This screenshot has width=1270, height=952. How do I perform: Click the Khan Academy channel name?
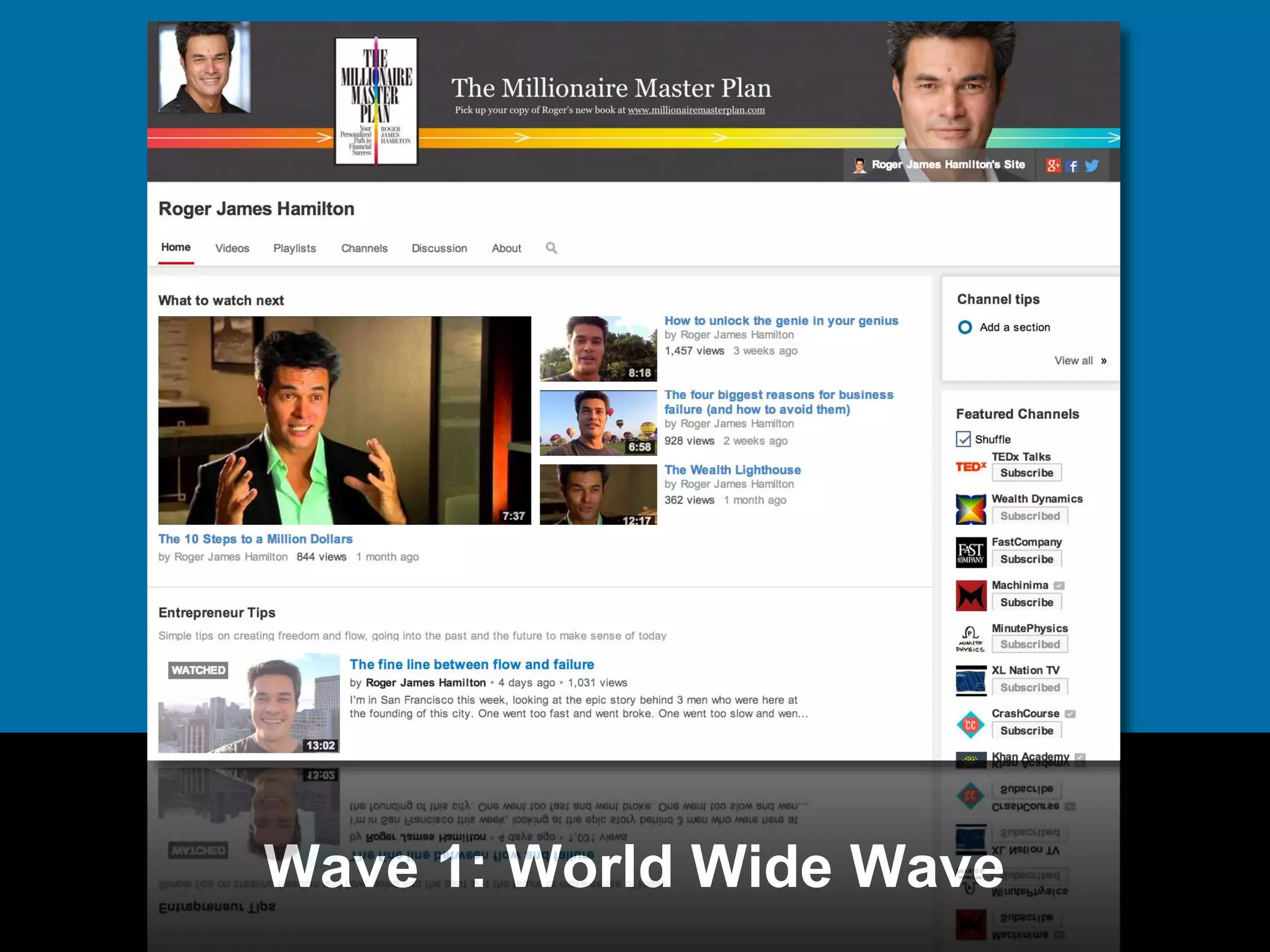point(1030,756)
